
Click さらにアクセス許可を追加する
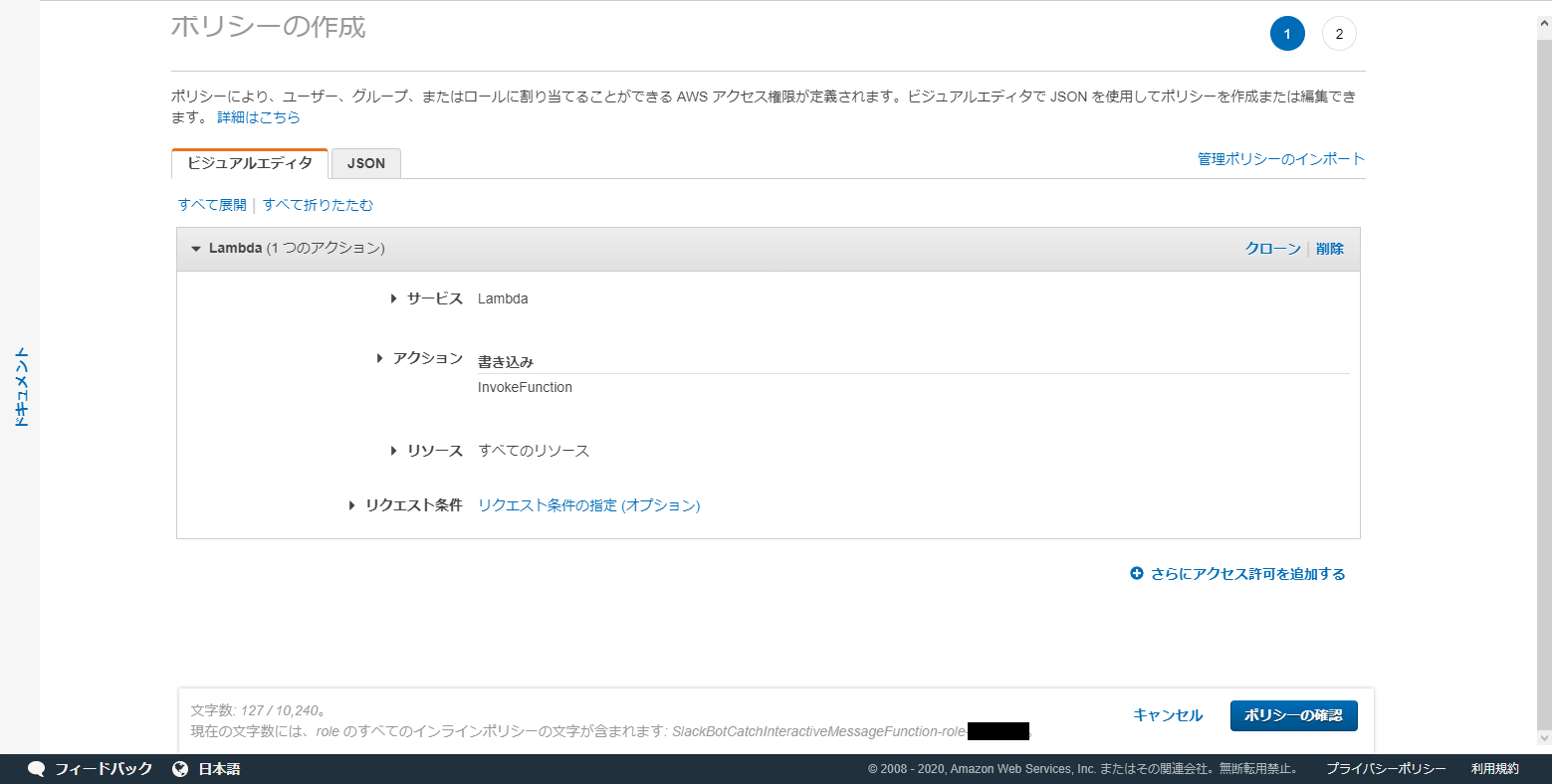(1248, 574)
